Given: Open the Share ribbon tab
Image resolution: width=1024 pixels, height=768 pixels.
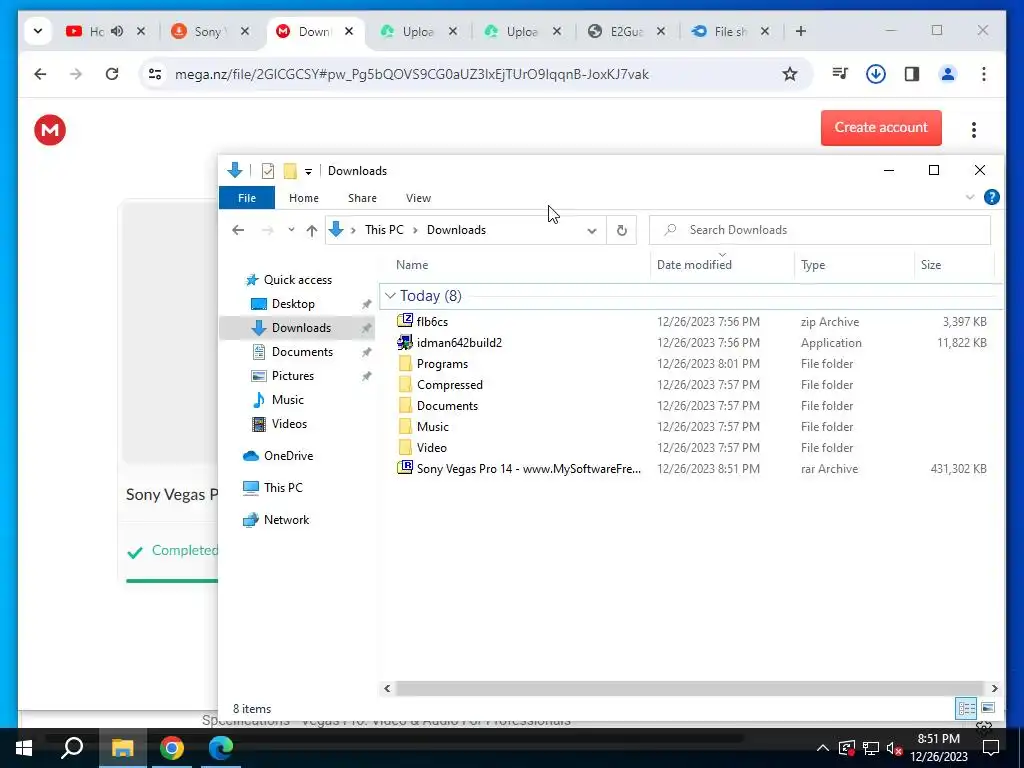Looking at the screenshot, I should click(362, 198).
